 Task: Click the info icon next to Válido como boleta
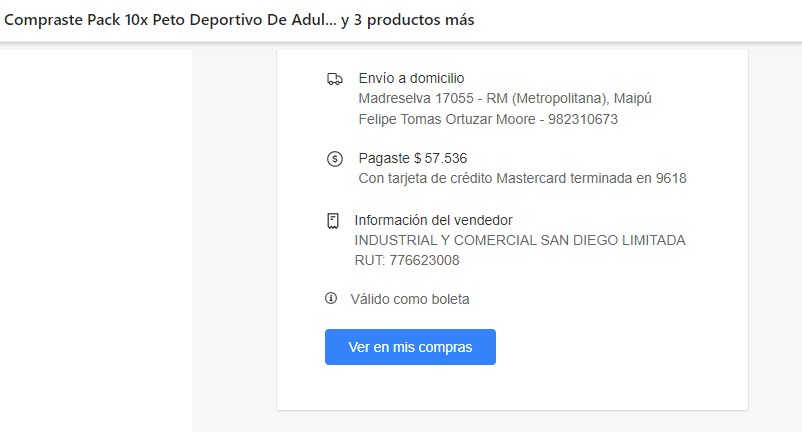[x=331, y=298]
